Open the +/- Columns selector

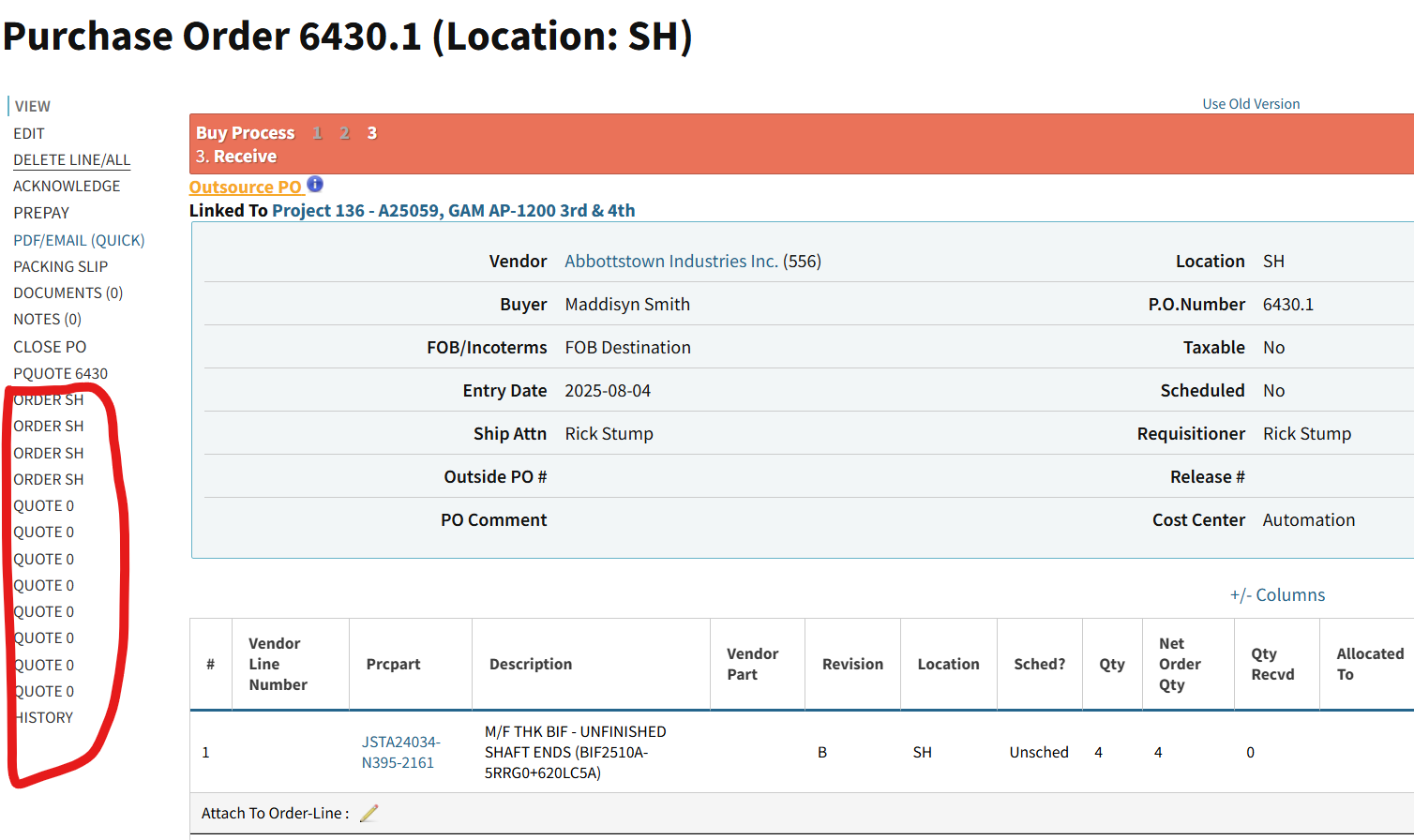pyautogui.click(x=1277, y=594)
